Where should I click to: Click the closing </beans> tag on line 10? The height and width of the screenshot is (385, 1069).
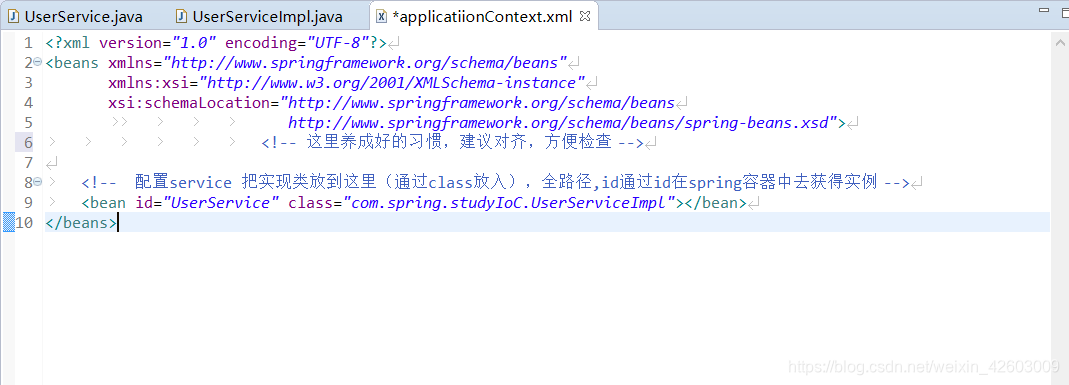pos(80,222)
